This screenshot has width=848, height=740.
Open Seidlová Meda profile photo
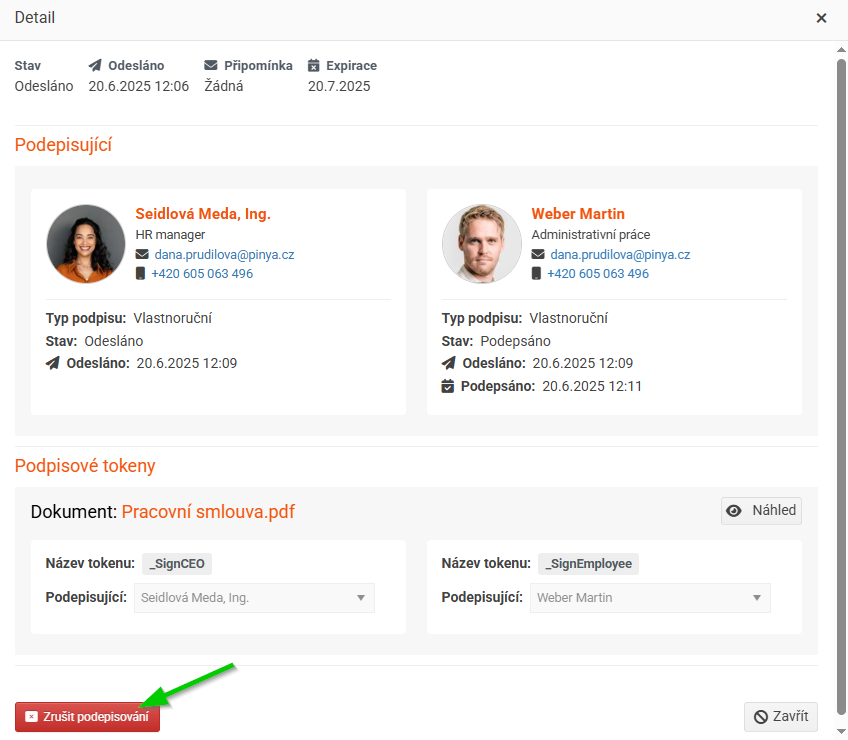(86, 243)
